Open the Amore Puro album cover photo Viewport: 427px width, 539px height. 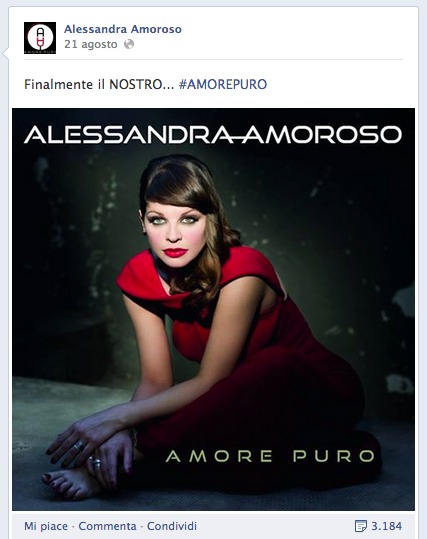[214, 309]
